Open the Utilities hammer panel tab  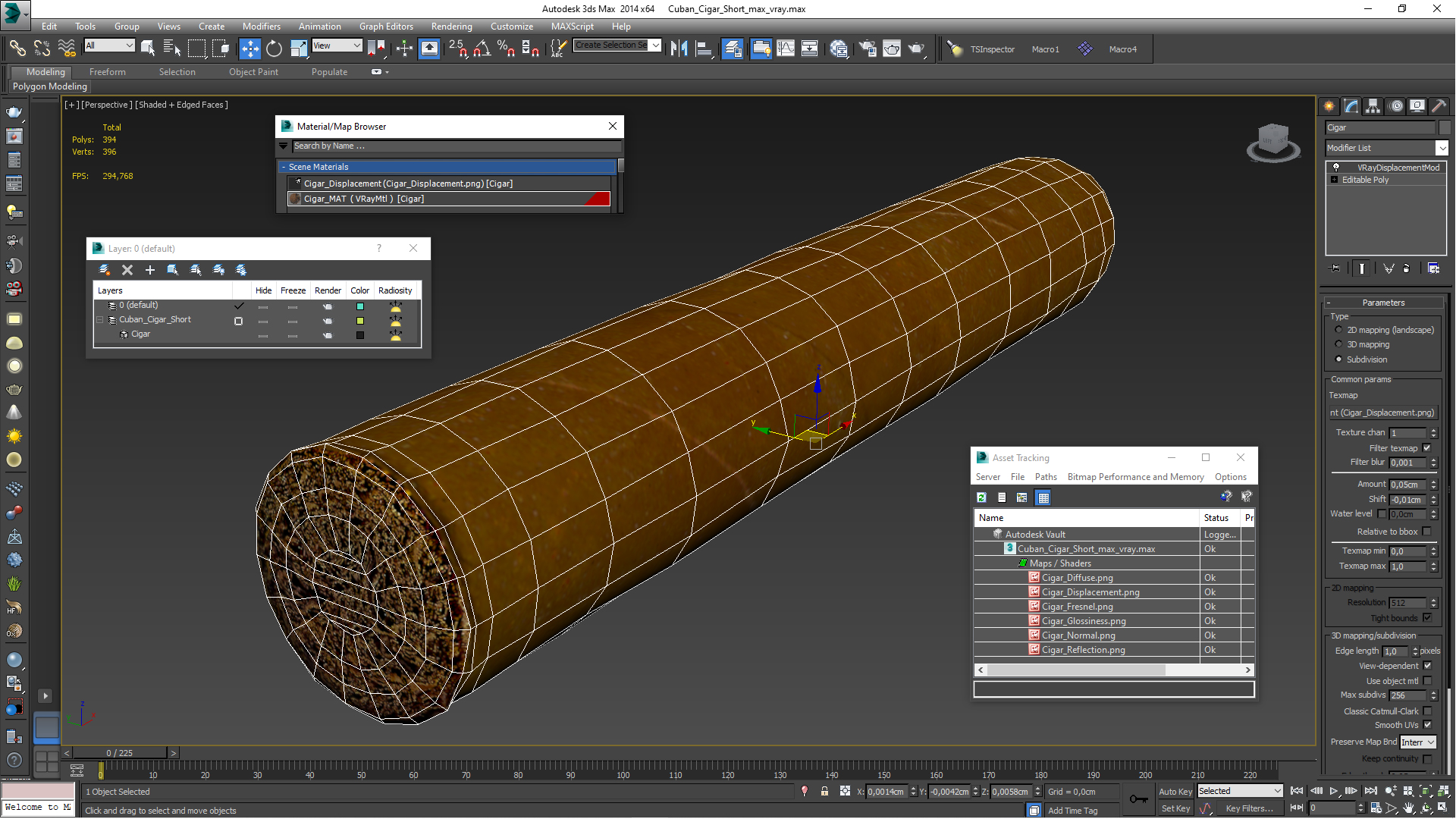1439,106
